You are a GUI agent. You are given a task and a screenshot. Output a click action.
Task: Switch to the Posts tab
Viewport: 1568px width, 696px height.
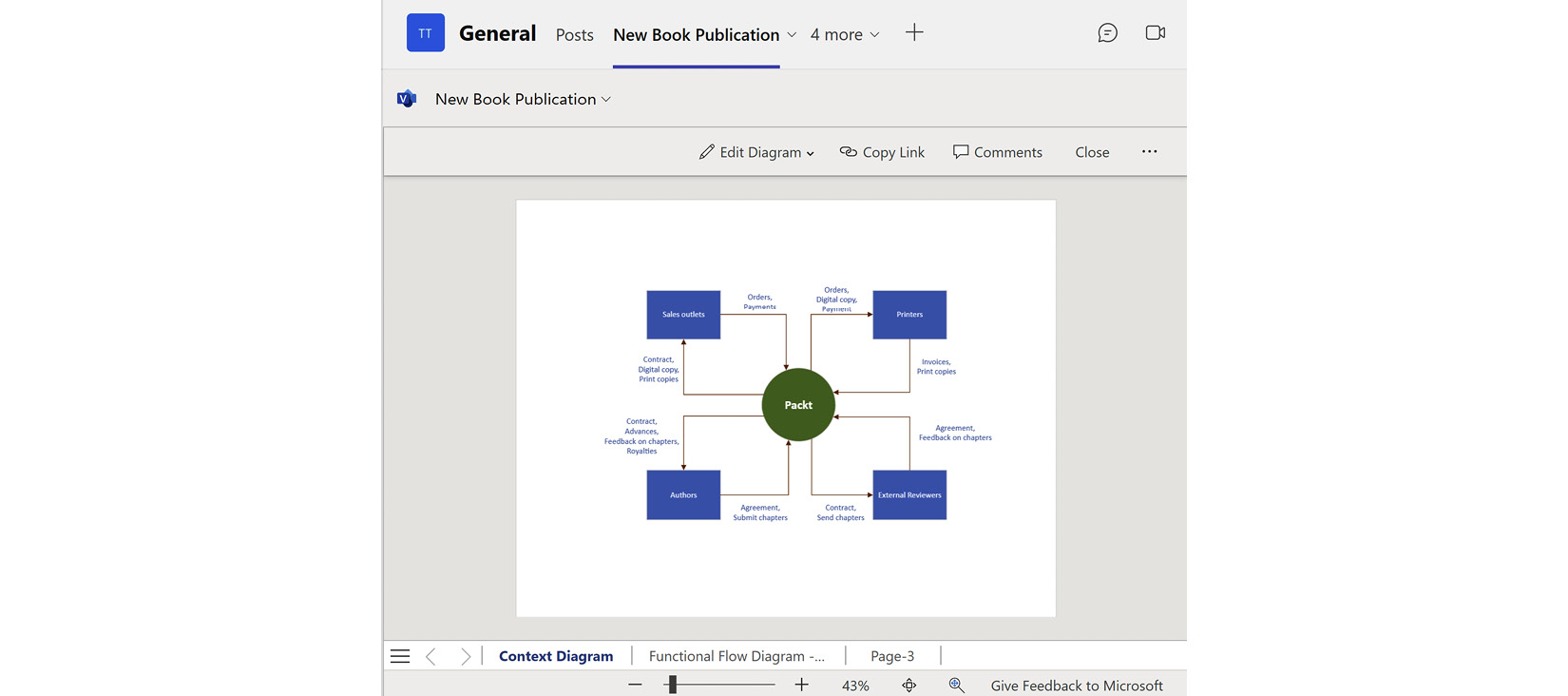point(575,35)
